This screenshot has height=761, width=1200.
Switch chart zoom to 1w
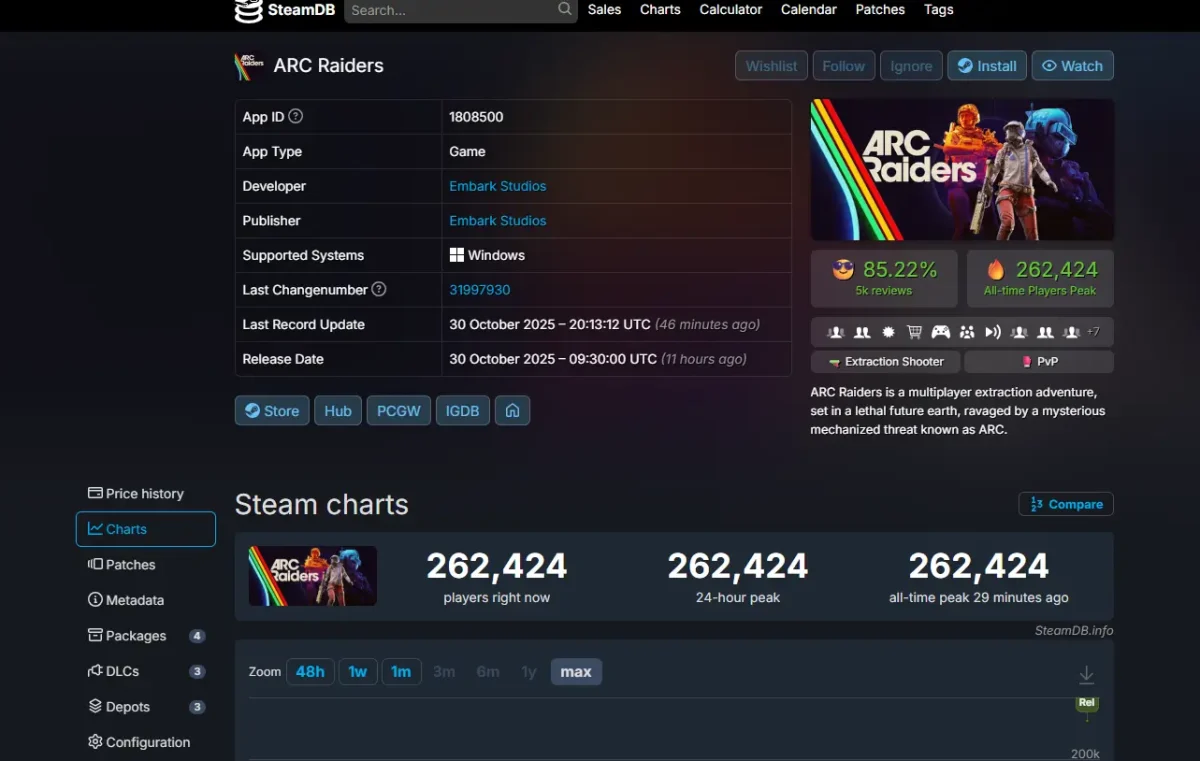358,671
